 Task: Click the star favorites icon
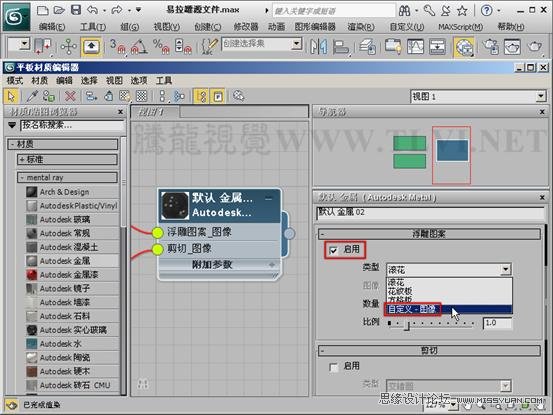coord(462,11)
